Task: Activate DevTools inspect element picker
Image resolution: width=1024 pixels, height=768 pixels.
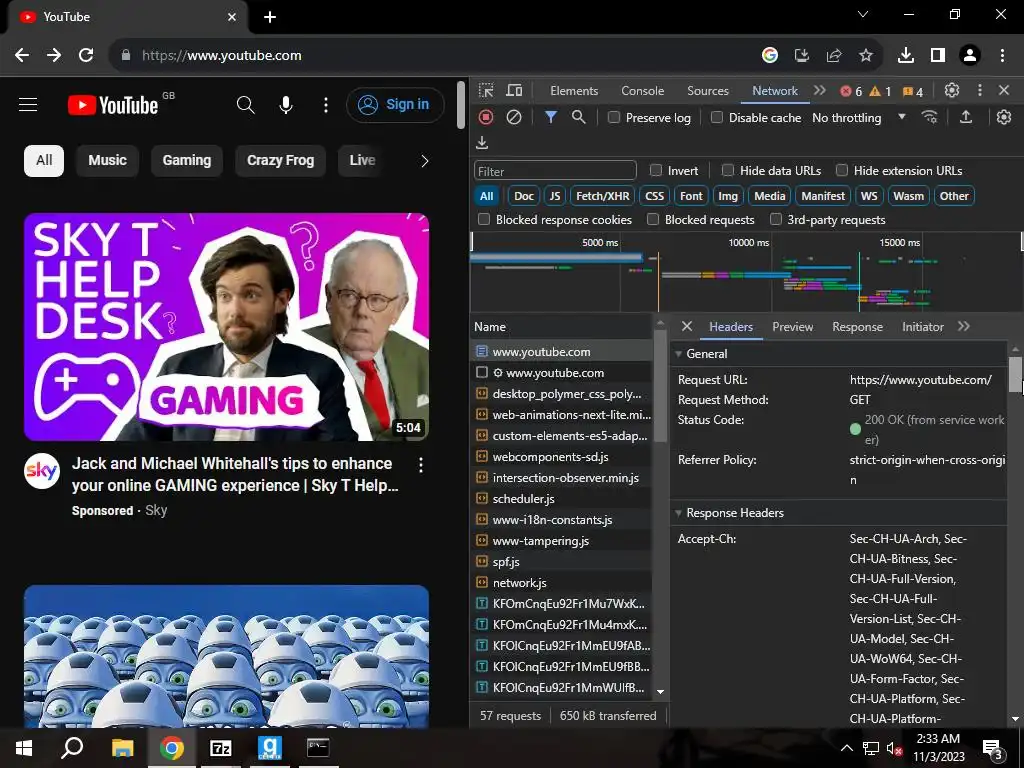Action: coord(486,90)
